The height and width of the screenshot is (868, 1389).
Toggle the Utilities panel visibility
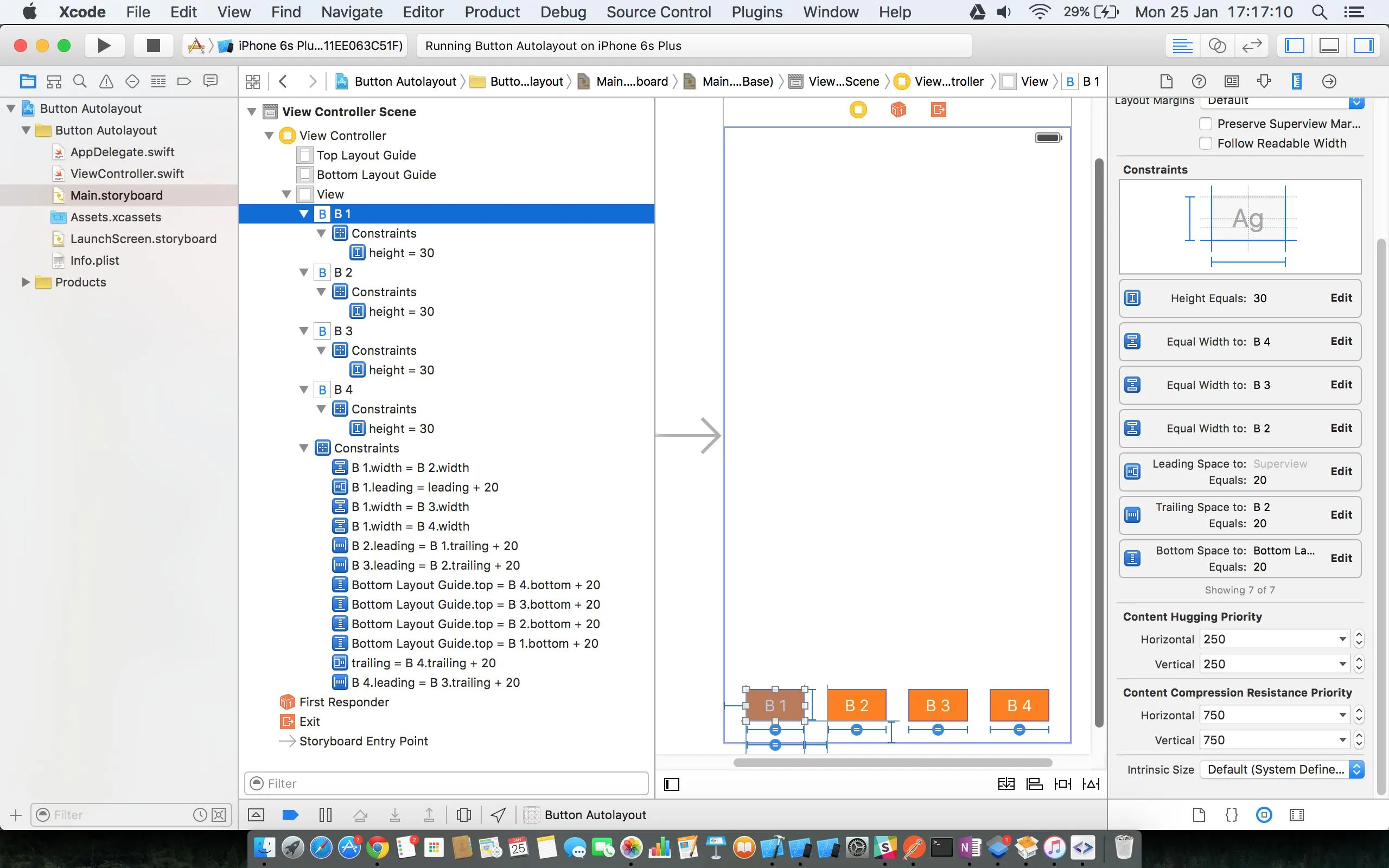(1363, 46)
